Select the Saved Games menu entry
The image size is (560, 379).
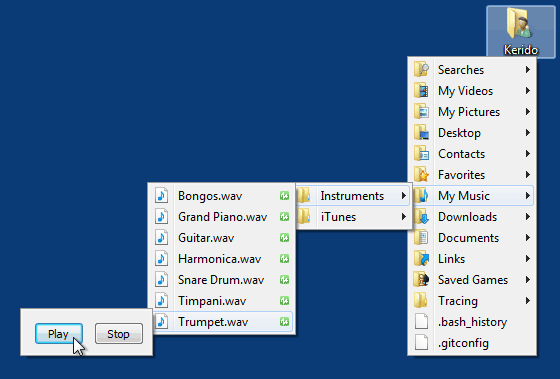tap(472, 280)
